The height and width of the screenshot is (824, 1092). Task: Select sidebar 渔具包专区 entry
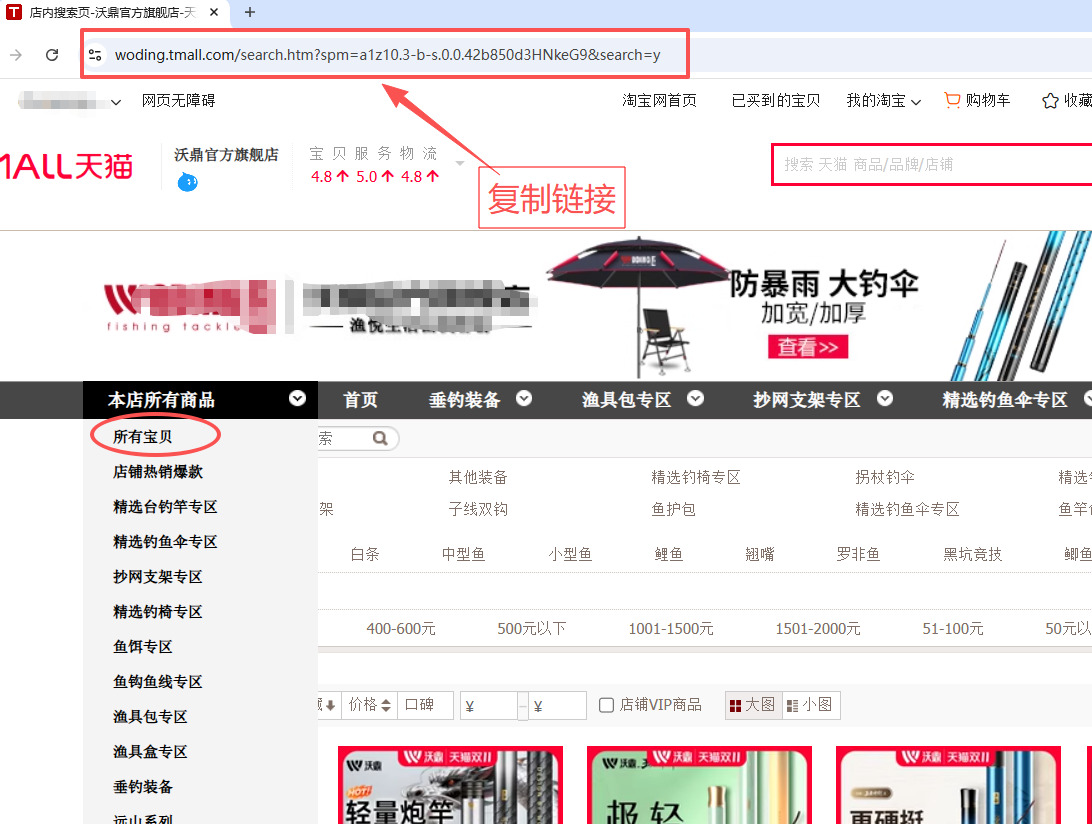tap(150, 716)
